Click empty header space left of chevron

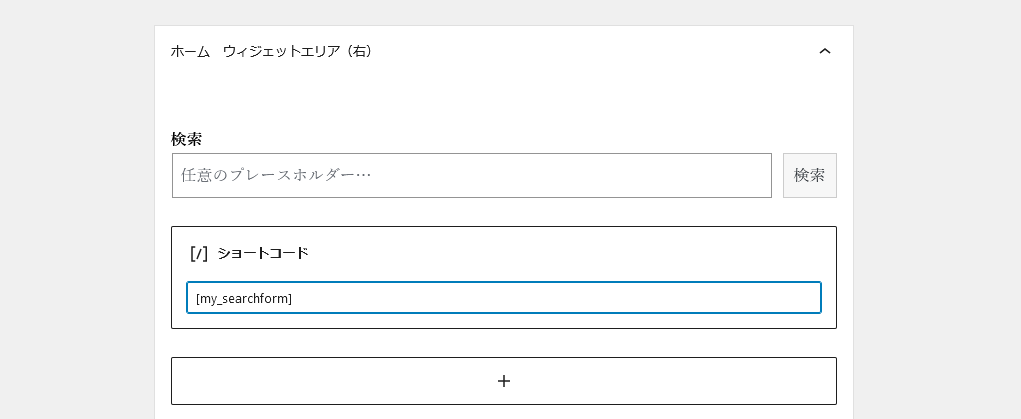[x=600, y=51]
